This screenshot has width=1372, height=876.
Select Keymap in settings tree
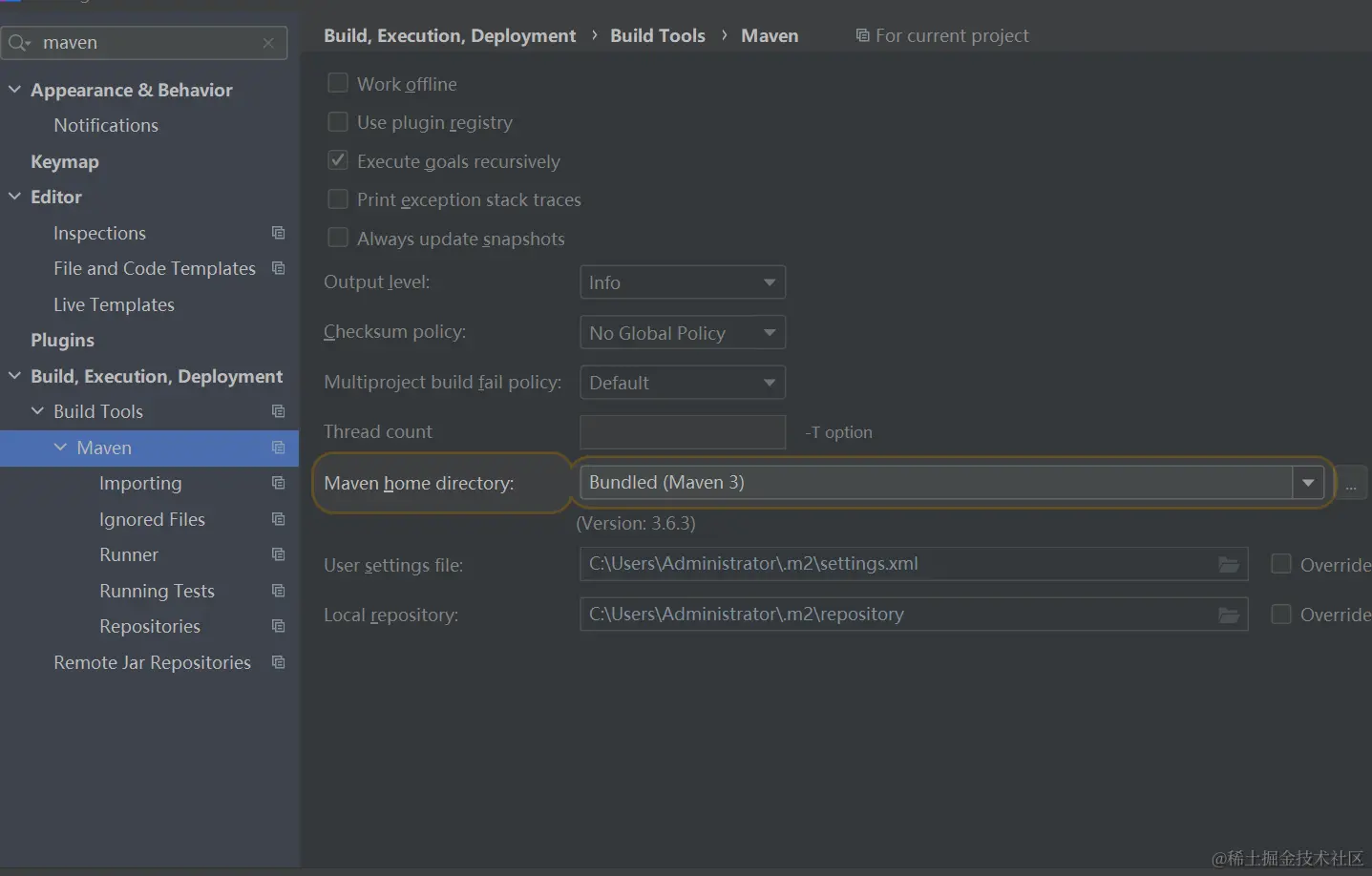click(x=65, y=161)
